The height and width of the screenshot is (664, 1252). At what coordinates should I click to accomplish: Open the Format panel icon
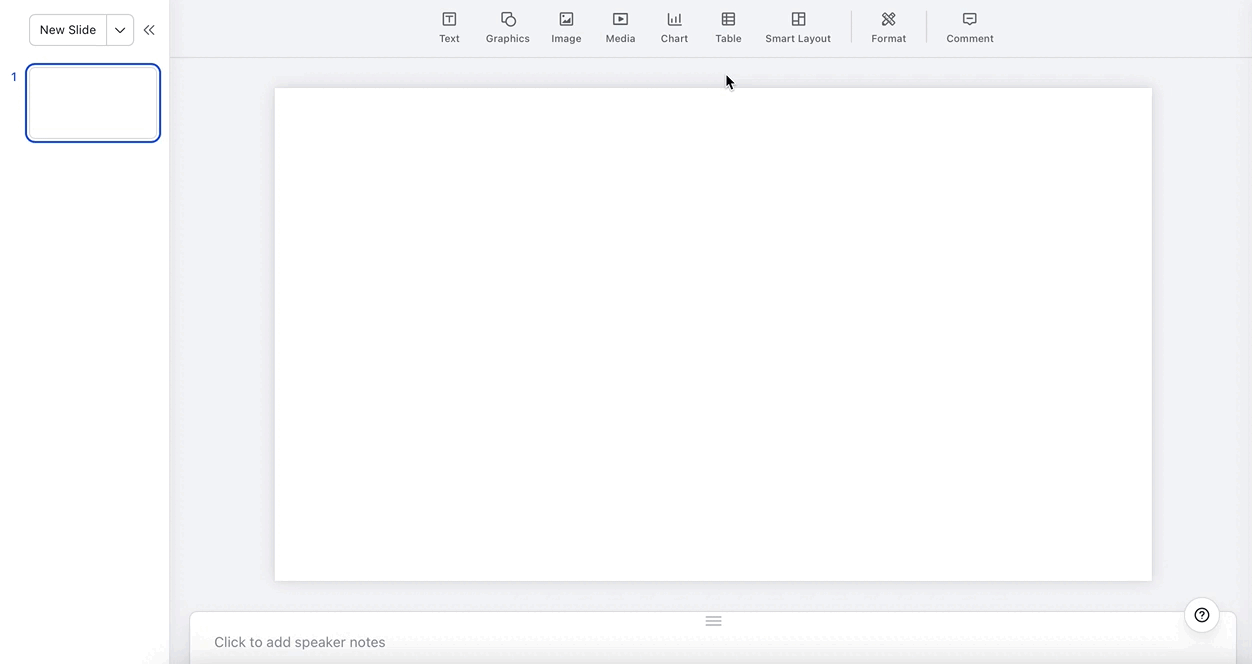click(888, 19)
